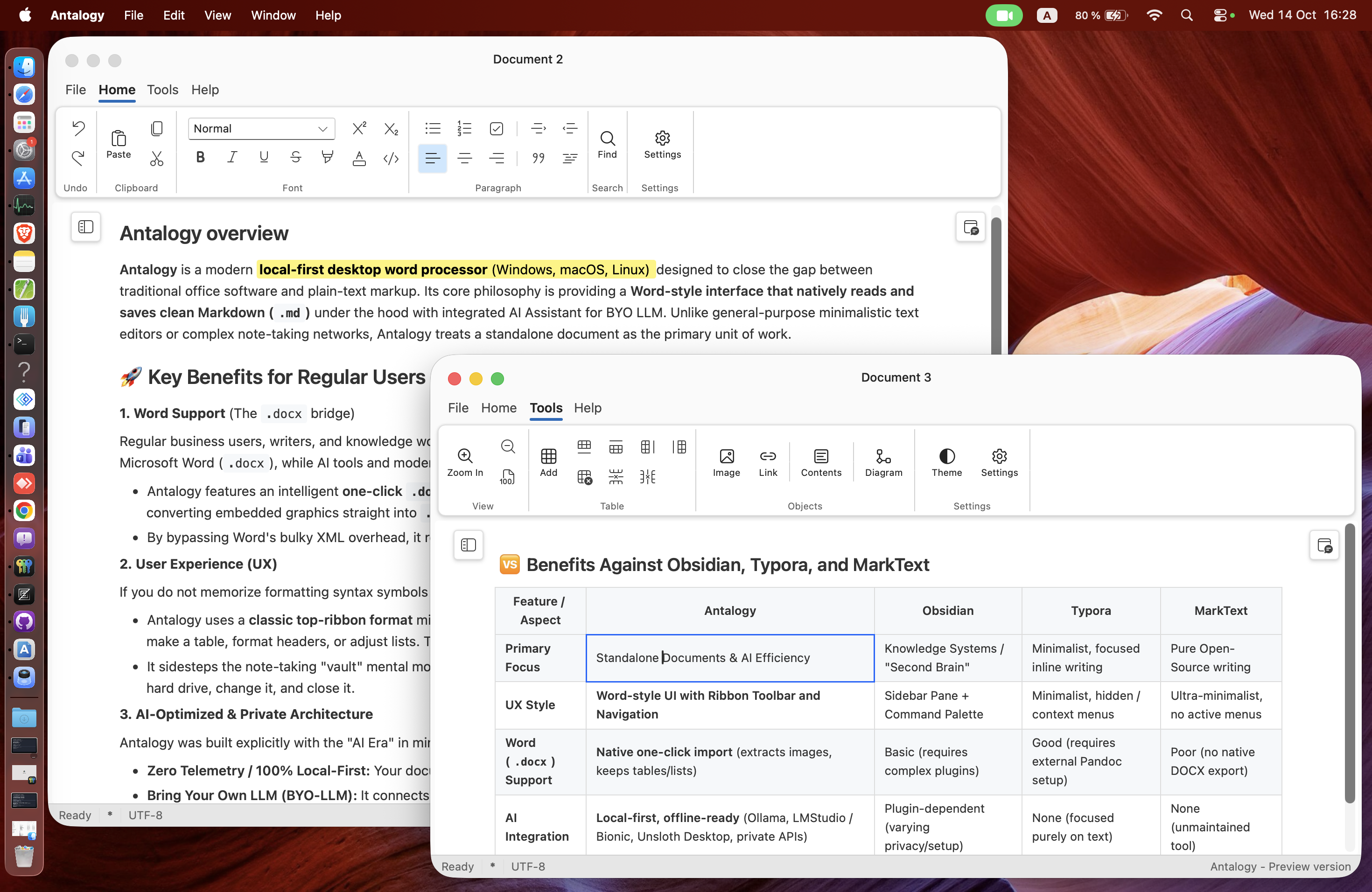Toggle left alignment in Paragraph group
This screenshot has height=892, width=1372.
click(x=432, y=158)
